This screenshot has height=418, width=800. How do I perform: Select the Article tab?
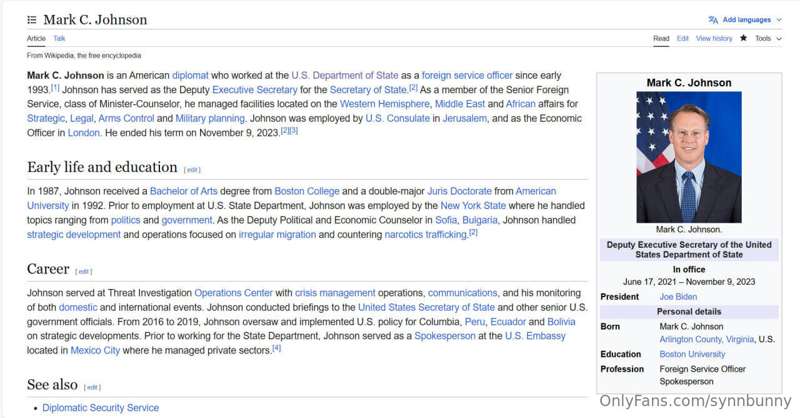coord(36,38)
